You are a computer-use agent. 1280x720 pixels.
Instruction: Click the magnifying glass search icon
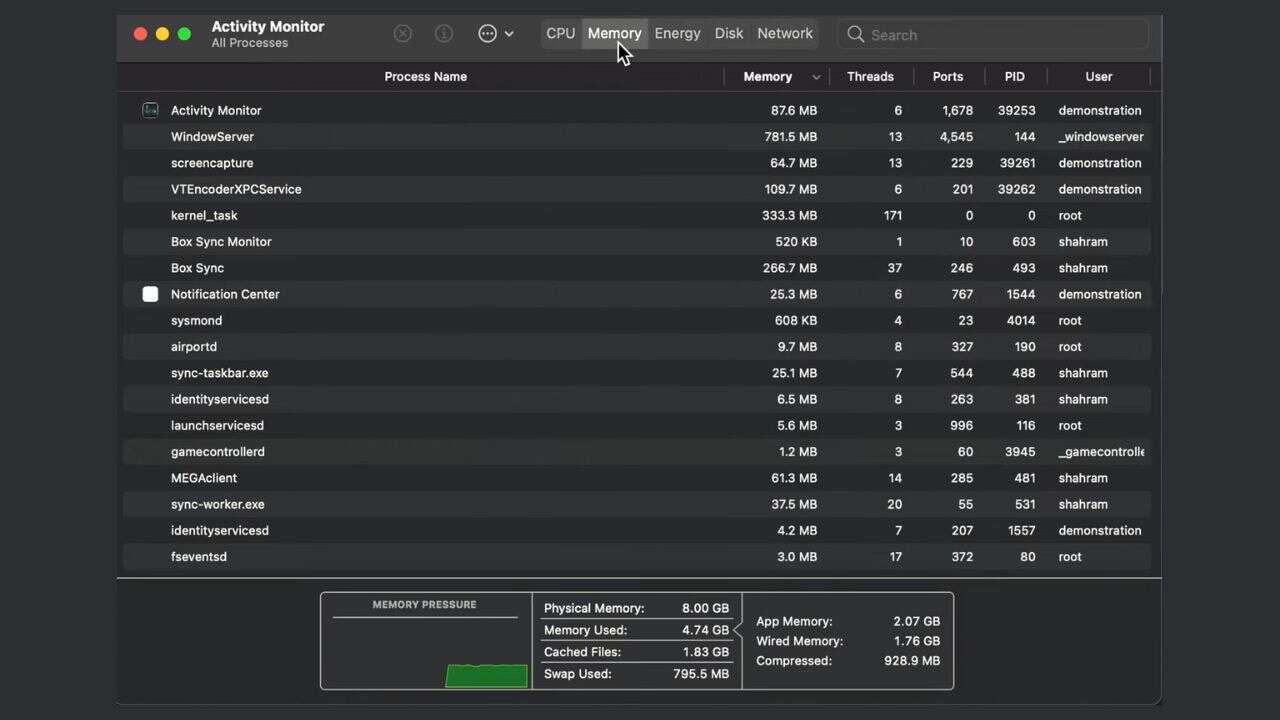[855, 34]
